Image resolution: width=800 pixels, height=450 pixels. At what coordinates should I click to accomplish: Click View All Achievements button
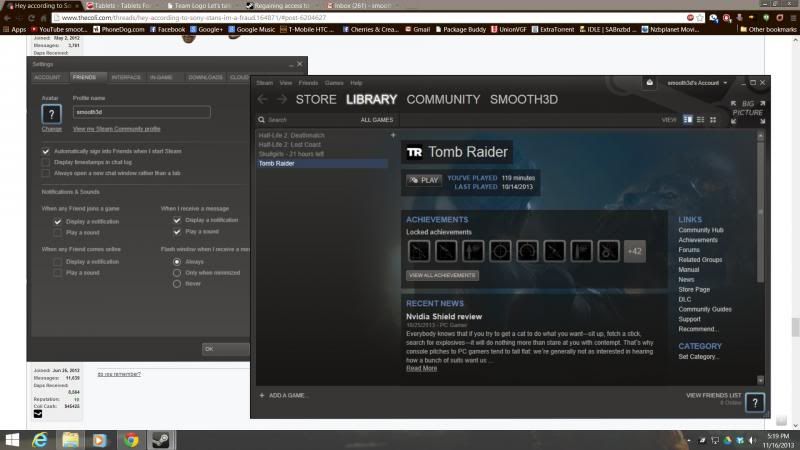point(442,276)
